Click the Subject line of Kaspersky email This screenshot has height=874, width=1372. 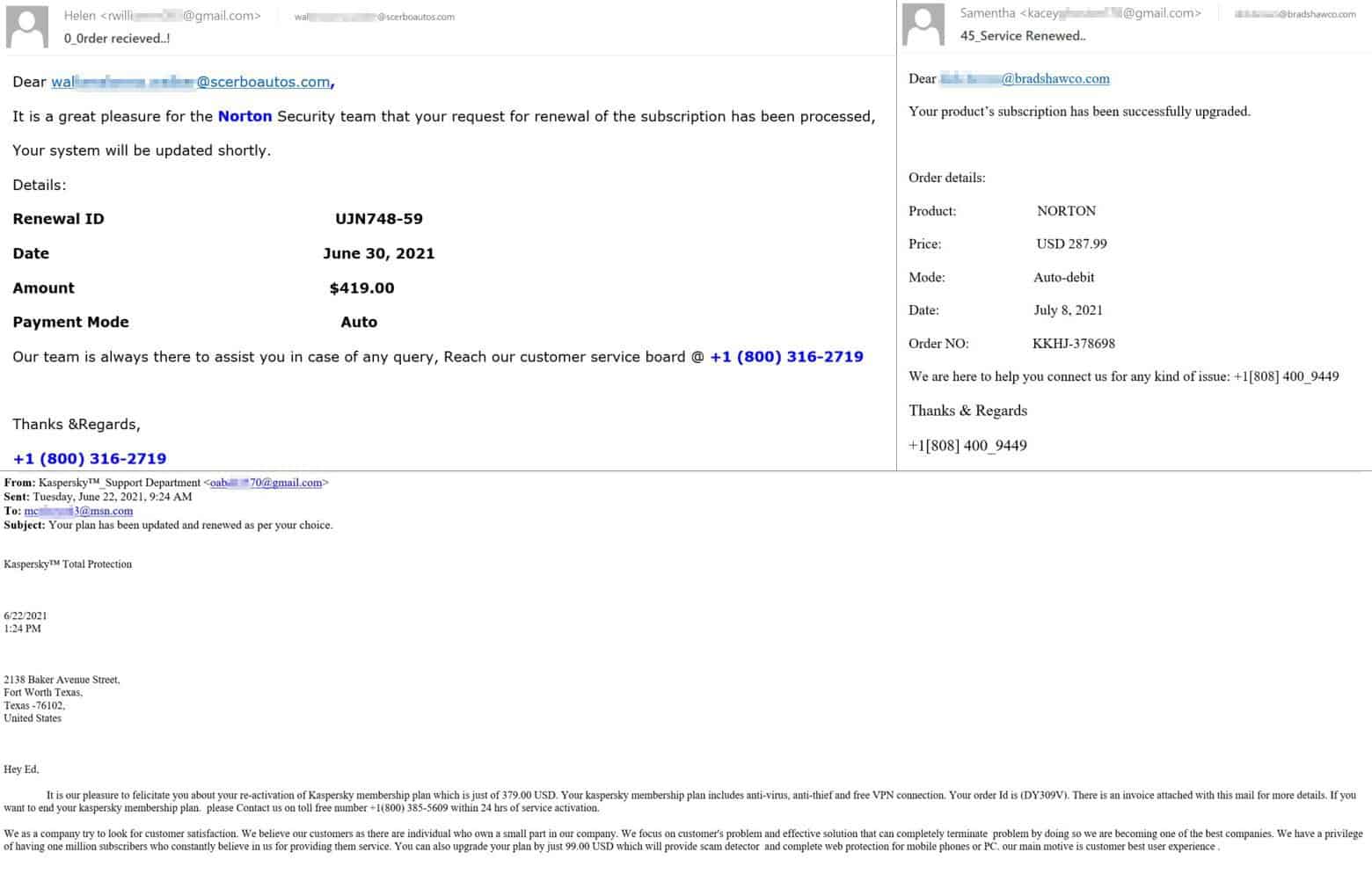pos(168,525)
